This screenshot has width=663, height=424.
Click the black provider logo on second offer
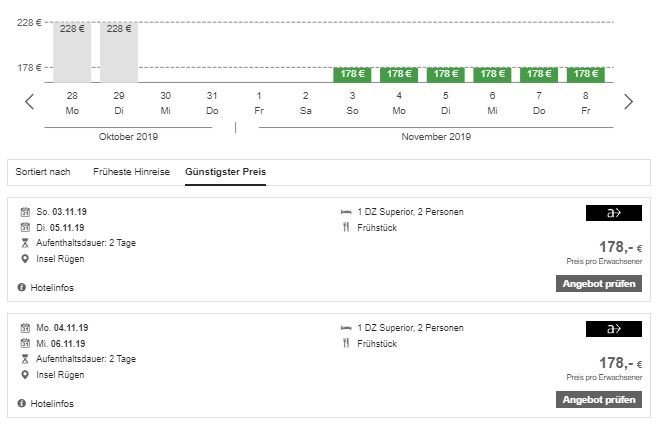tap(614, 329)
